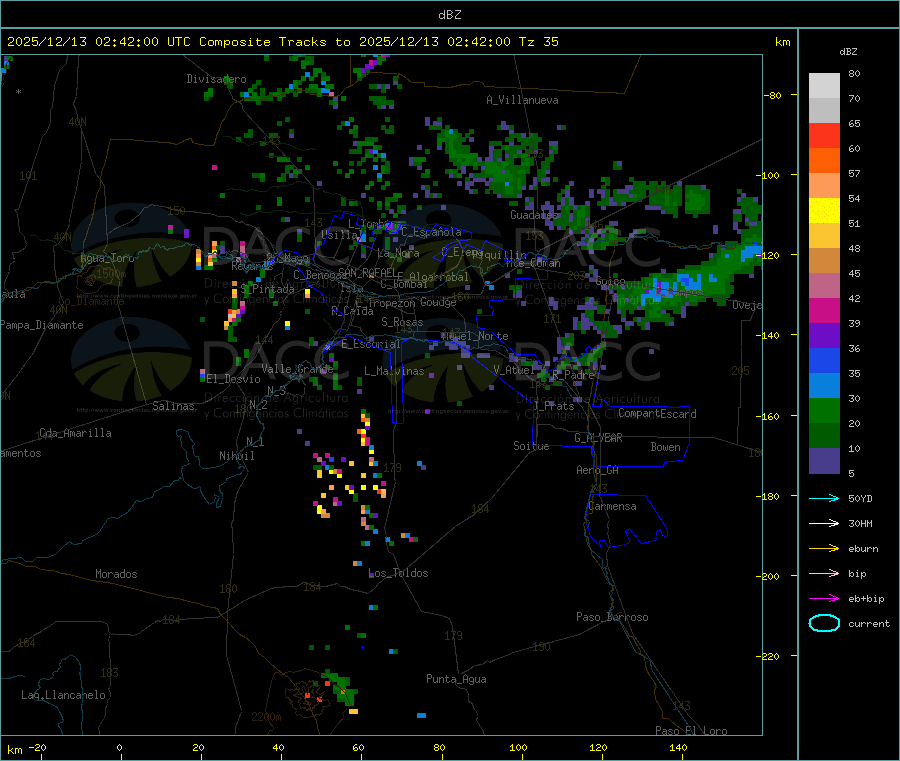
Task: Click the composite tracks timestamp header
Action: 282,42
